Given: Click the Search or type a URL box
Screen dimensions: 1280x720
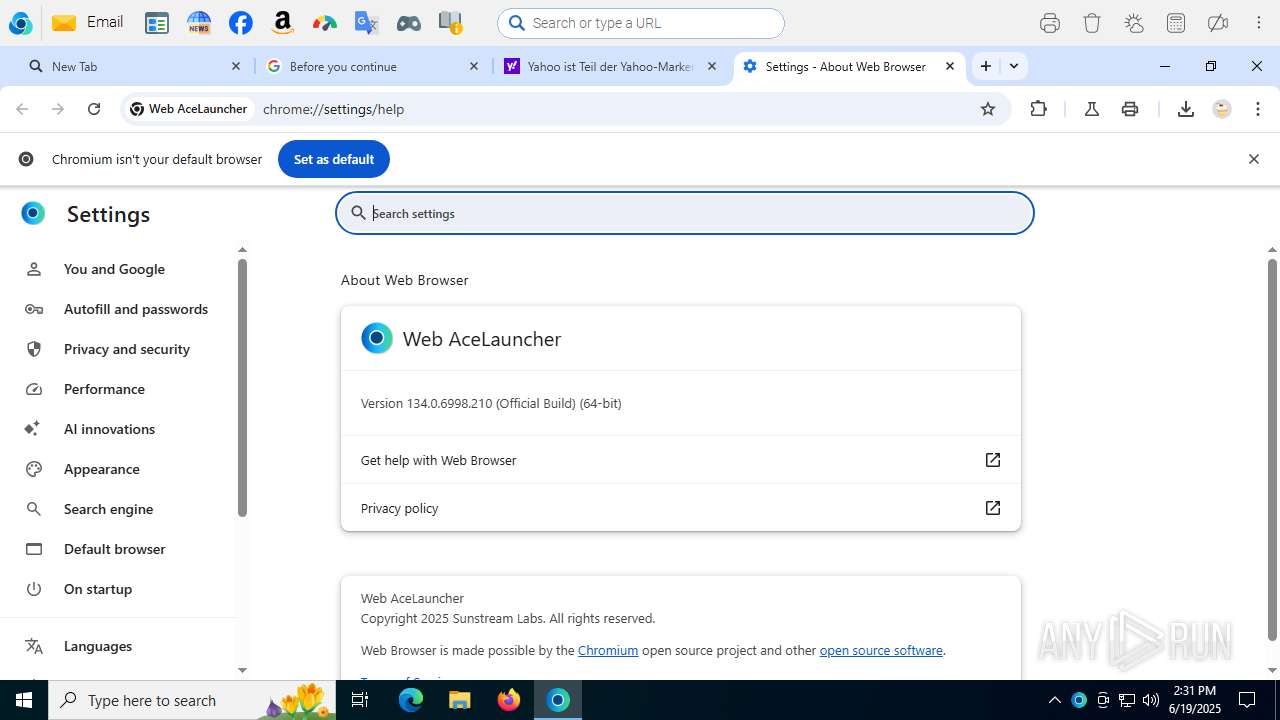Looking at the screenshot, I should click(x=641, y=23).
